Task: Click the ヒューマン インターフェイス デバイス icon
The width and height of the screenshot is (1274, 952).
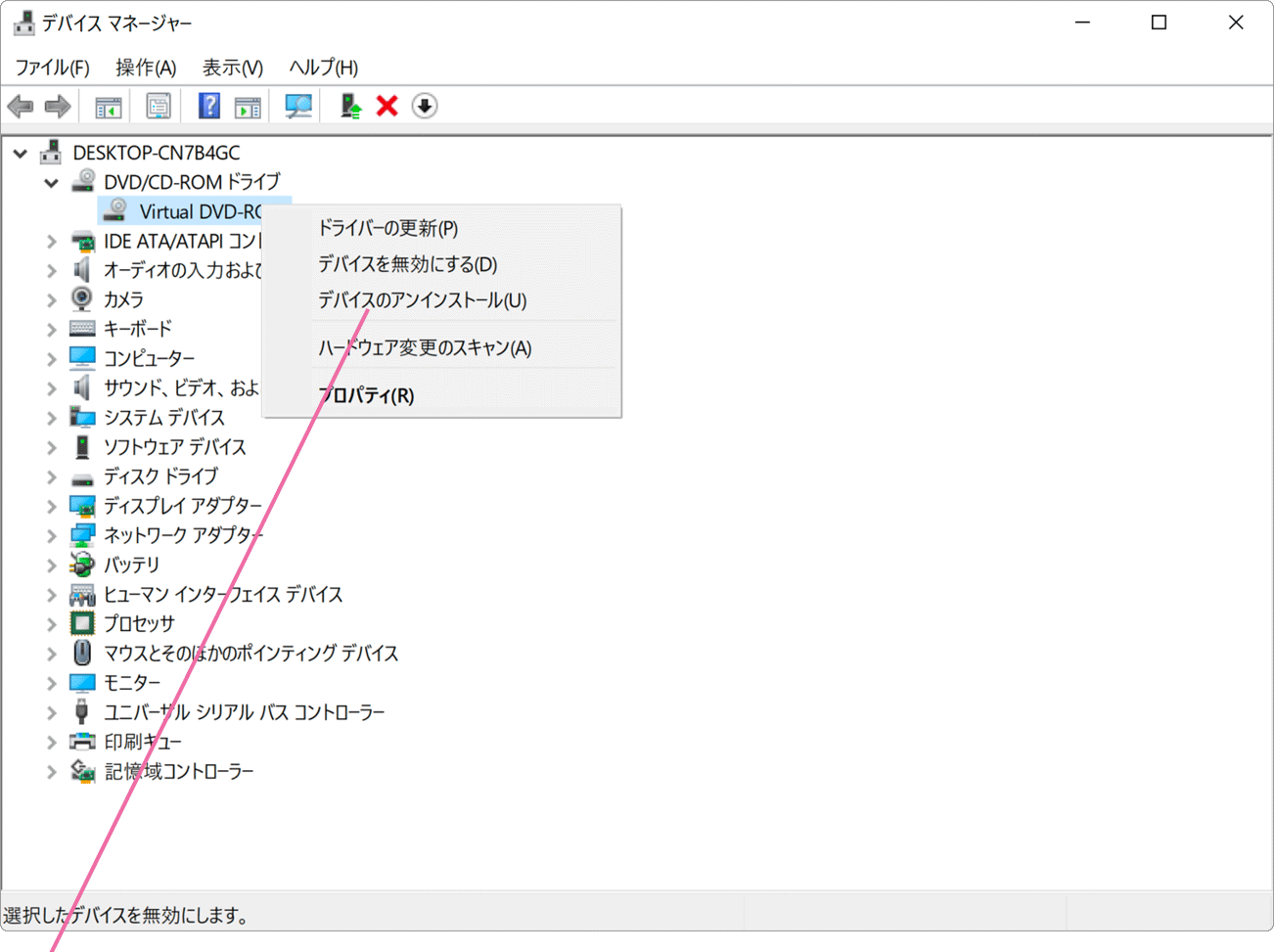Action: [x=82, y=594]
